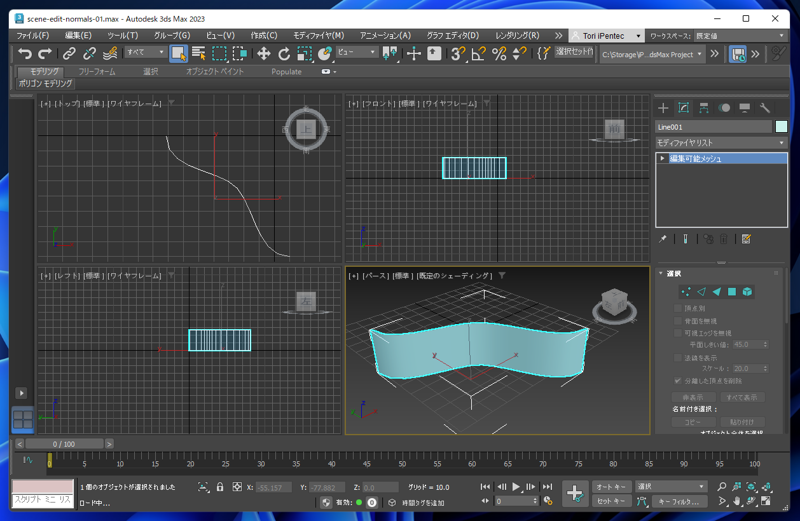Activate the Select and Rotate tool
800x521 pixels.
[x=284, y=54]
